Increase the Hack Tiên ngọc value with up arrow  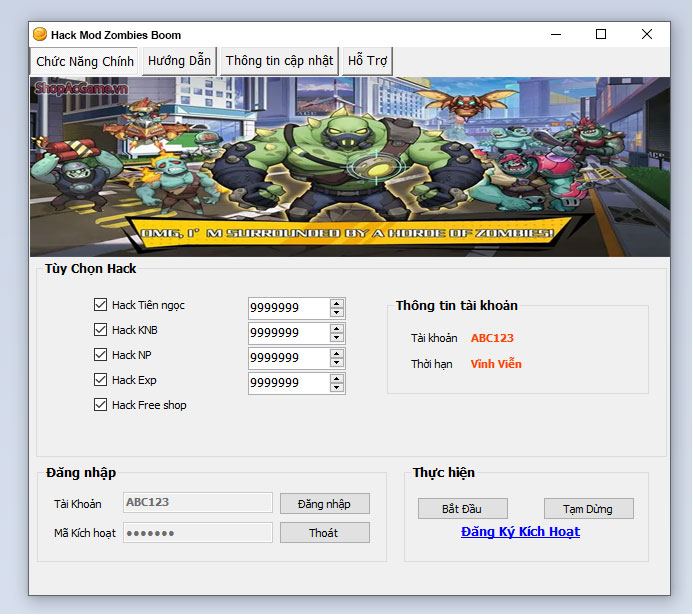pyautogui.click(x=337, y=304)
